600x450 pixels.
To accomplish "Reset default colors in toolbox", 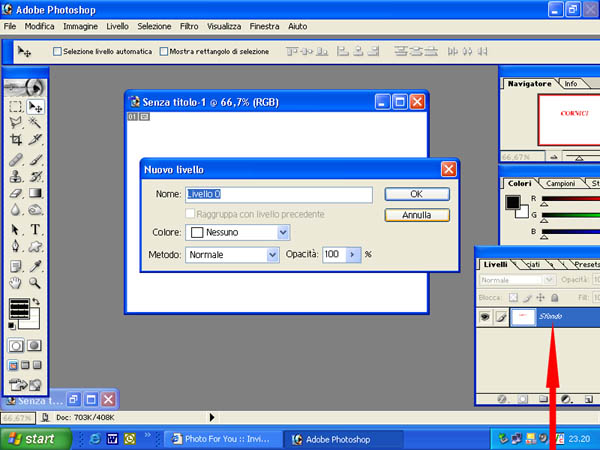I will 12,326.
